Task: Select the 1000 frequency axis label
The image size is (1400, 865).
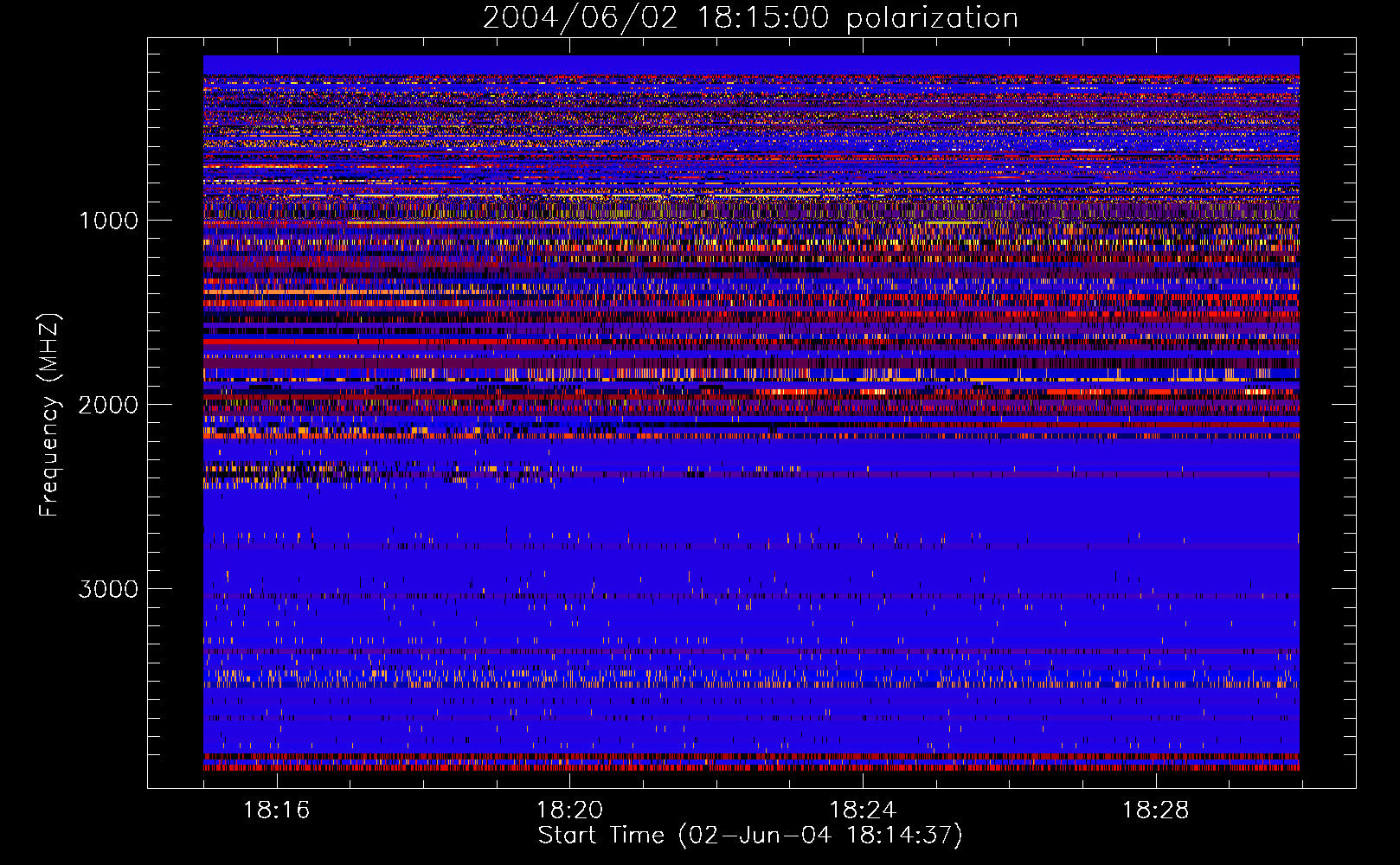Action: click(x=109, y=221)
